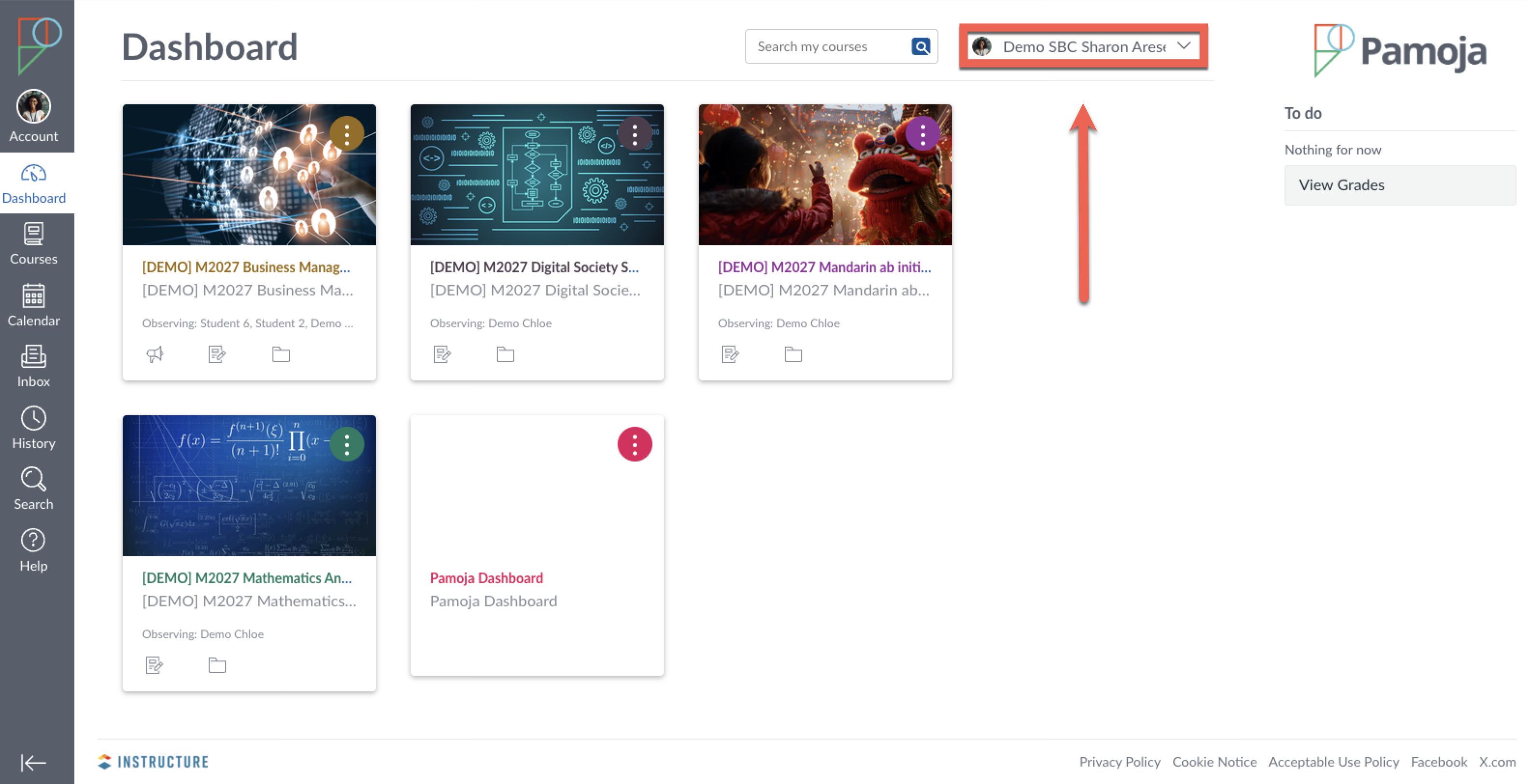The height and width of the screenshot is (784, 1529).
Task: Open options menu on Pamoja Dashboard card
Action: [635, 444]
